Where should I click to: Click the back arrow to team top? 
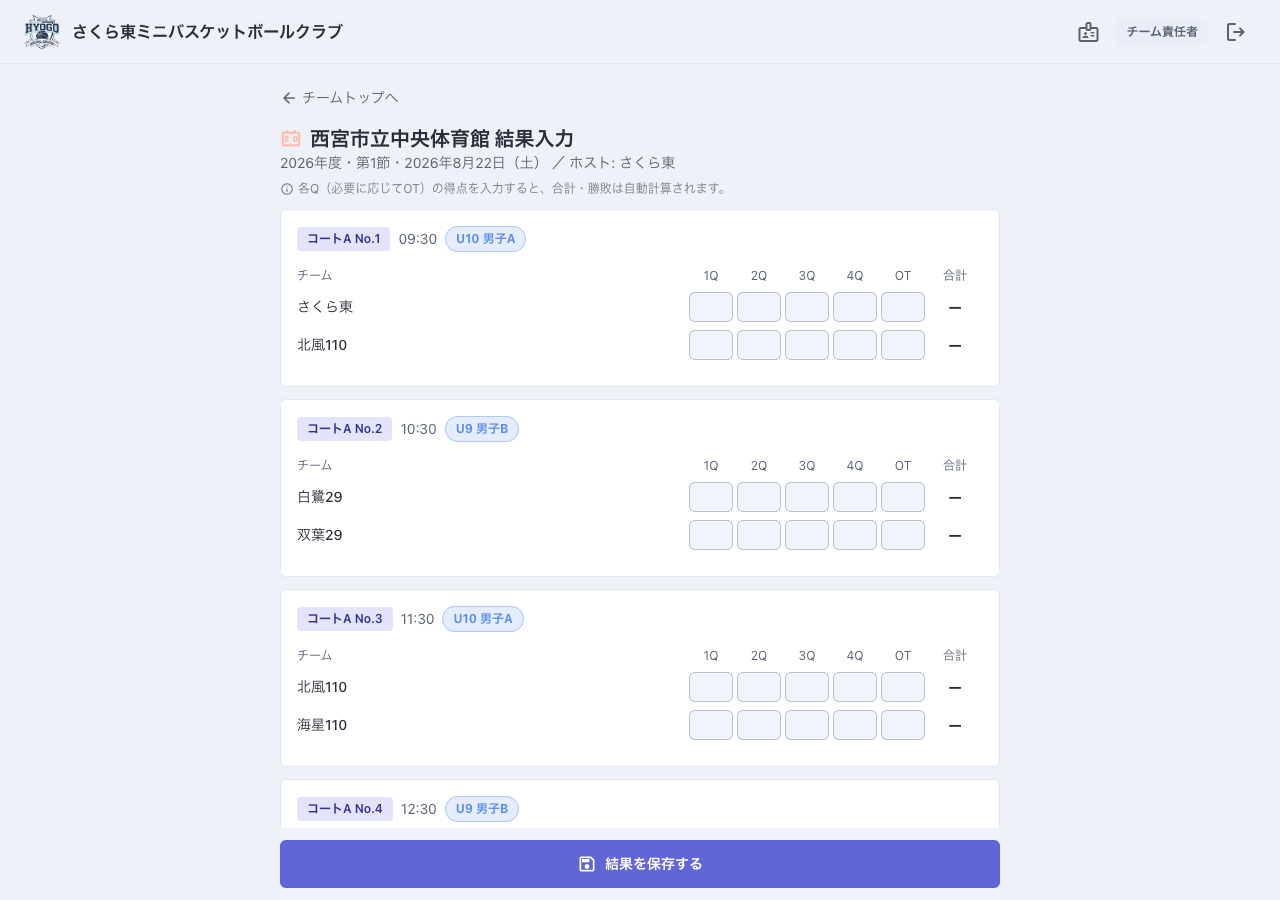pos(289,98)
